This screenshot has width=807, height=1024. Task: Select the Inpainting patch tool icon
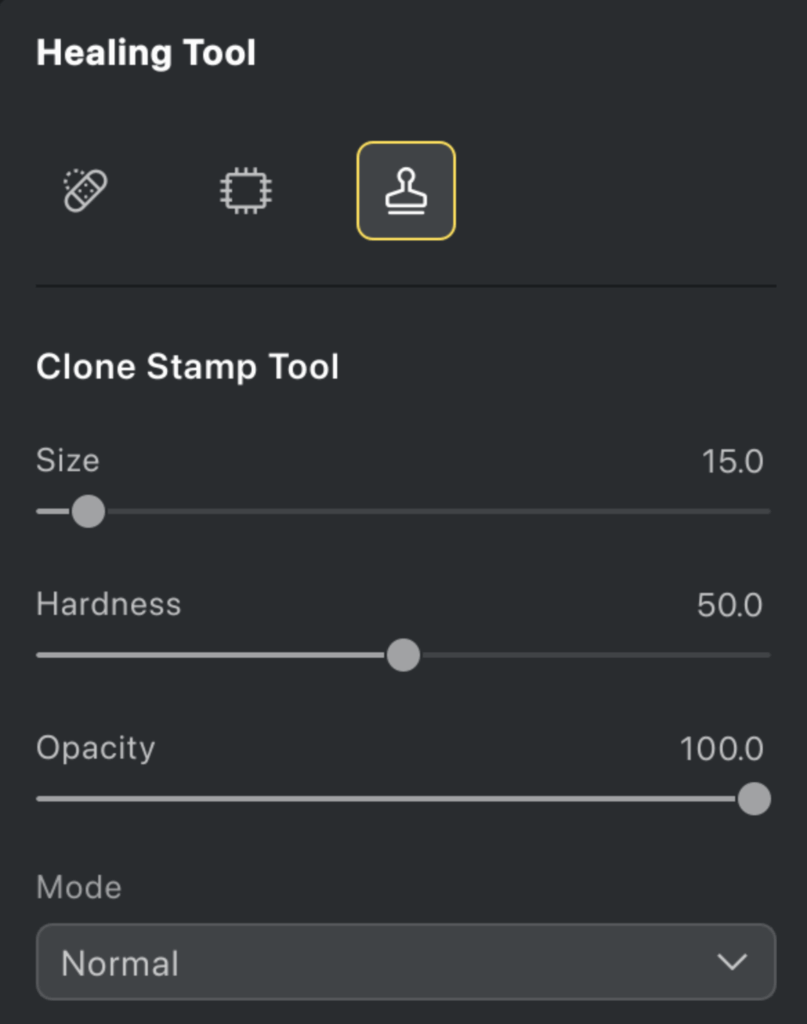pyautogui.click(x=244, y=190)
